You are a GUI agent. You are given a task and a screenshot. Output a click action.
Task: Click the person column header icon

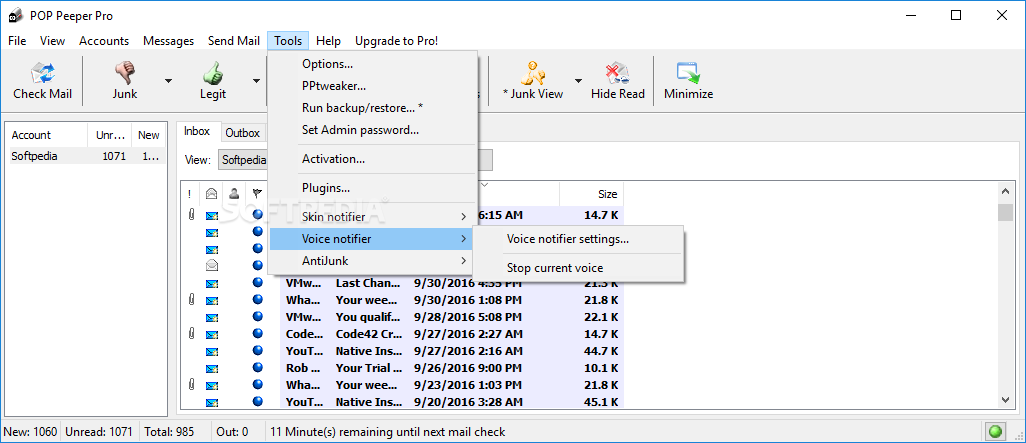234,194
